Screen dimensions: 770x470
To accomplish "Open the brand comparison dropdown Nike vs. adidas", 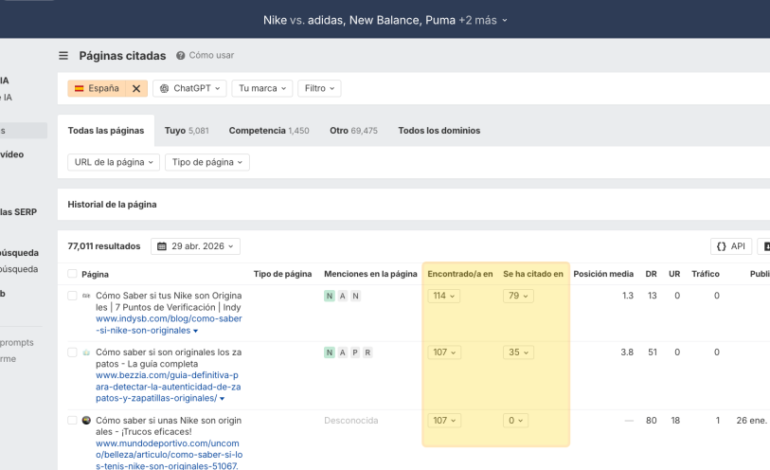I will coord(385,20).
